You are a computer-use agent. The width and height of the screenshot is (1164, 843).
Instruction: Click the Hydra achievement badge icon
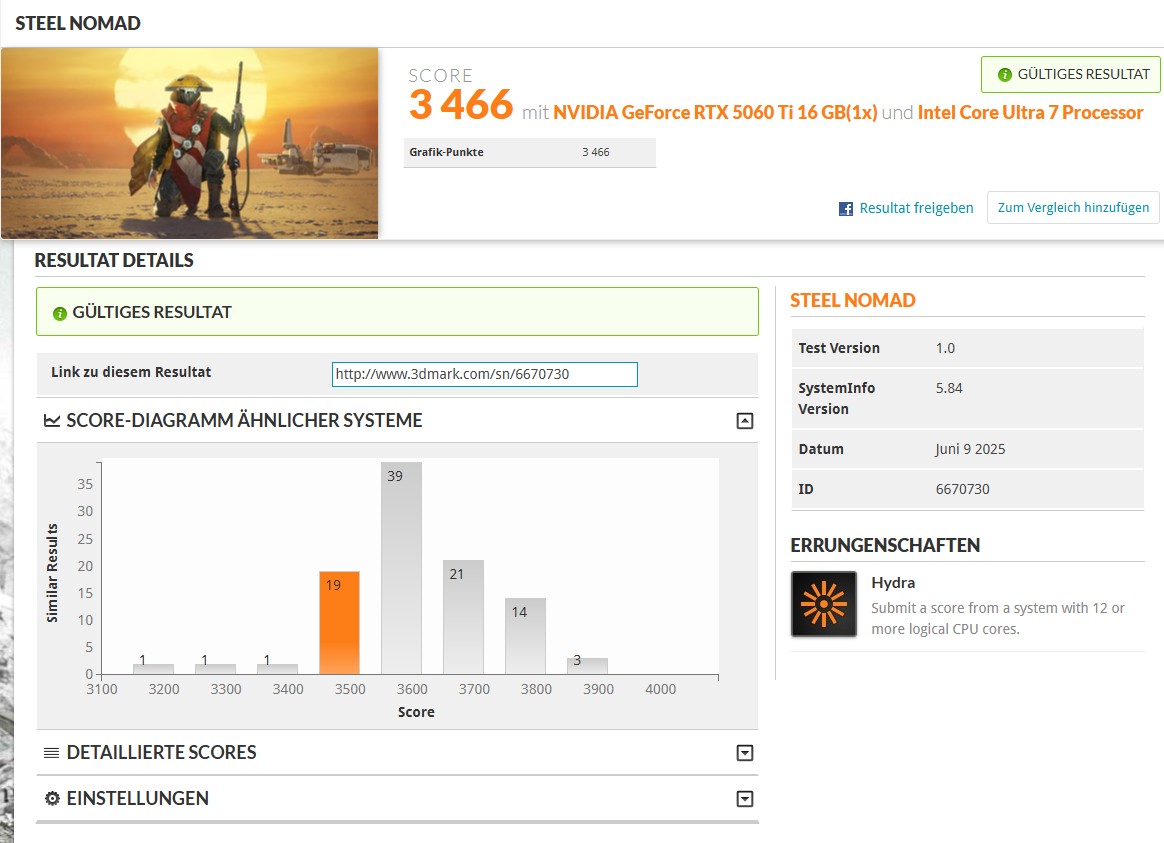point(824,604)
